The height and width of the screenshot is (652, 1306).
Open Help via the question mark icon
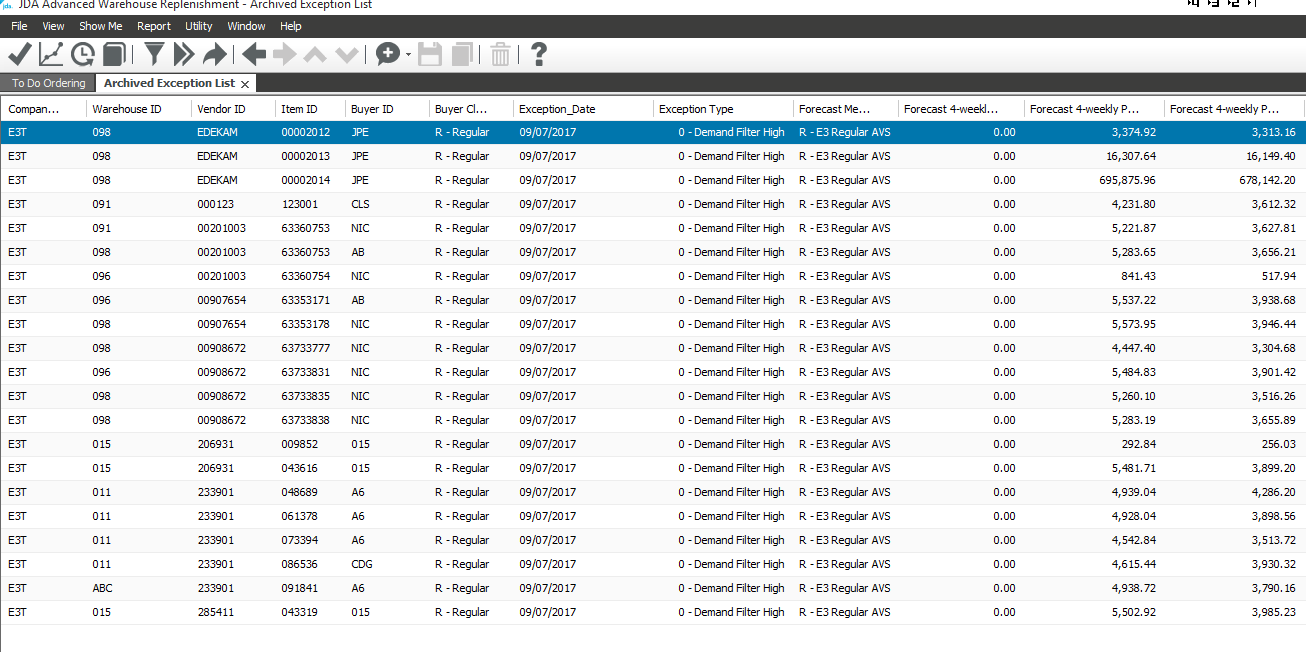click(538, 55)
